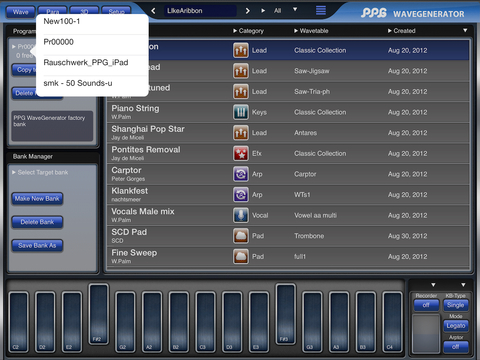
Task: Click the Trombone wavetable cell
Action: (309, 236)
